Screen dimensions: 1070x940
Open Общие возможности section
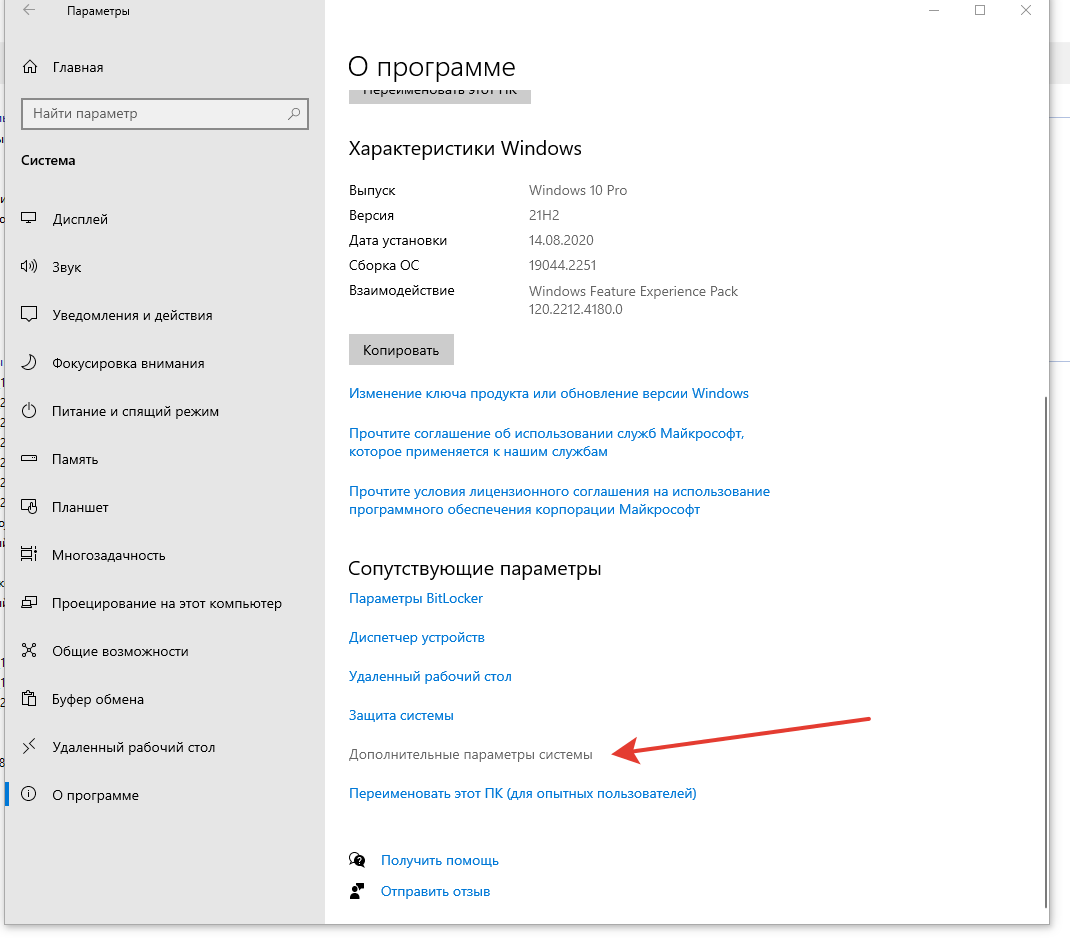[x=120, y=651]
